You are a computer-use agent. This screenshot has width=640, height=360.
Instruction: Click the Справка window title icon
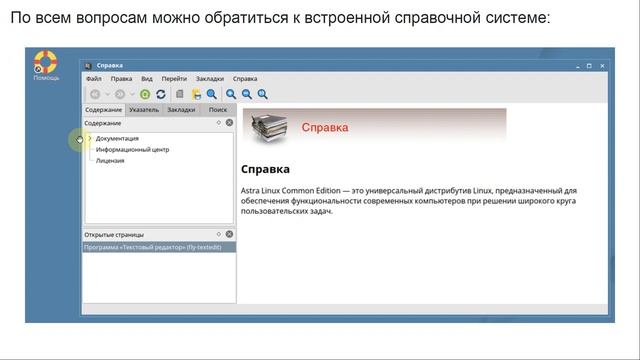tap(88, 65)
